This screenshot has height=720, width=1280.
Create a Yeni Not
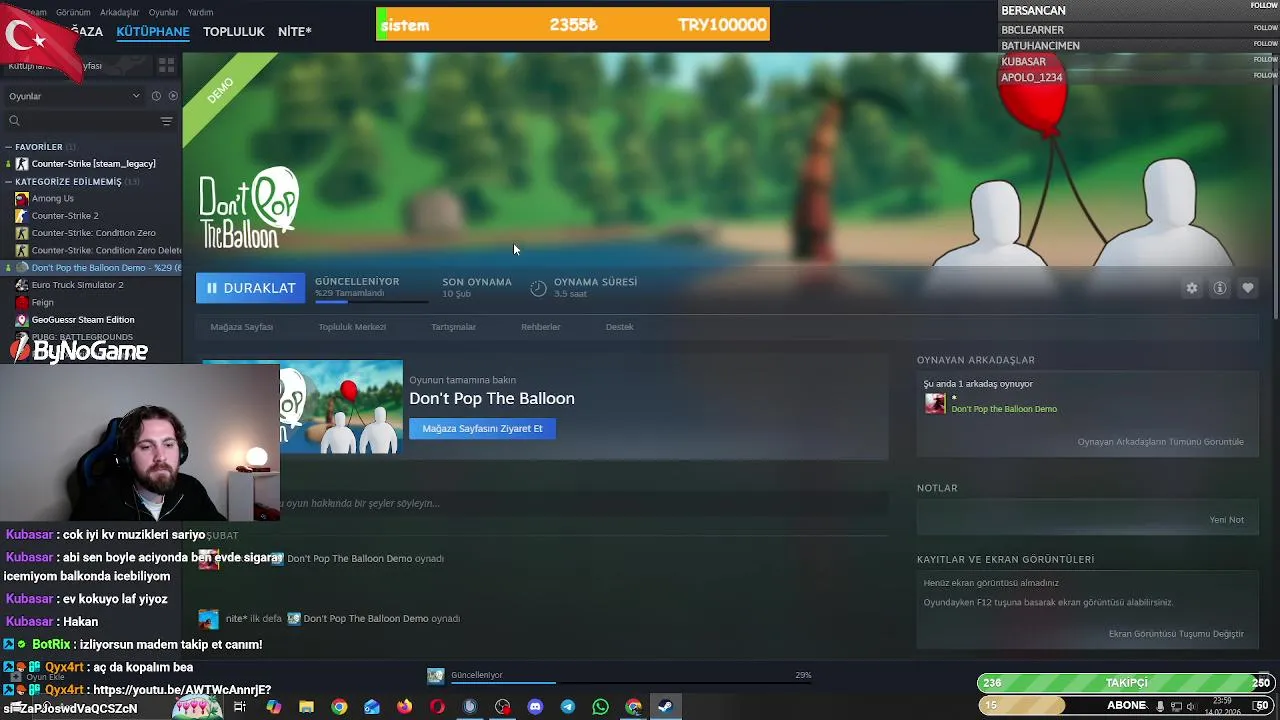tap(1226, 520)
